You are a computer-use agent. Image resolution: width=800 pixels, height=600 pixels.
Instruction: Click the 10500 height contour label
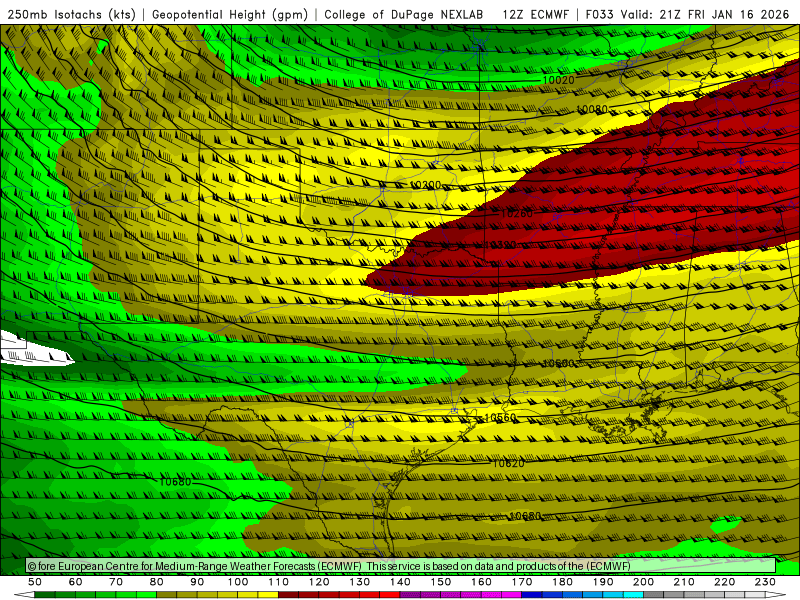pyautogui.click(x=558, y=363)
